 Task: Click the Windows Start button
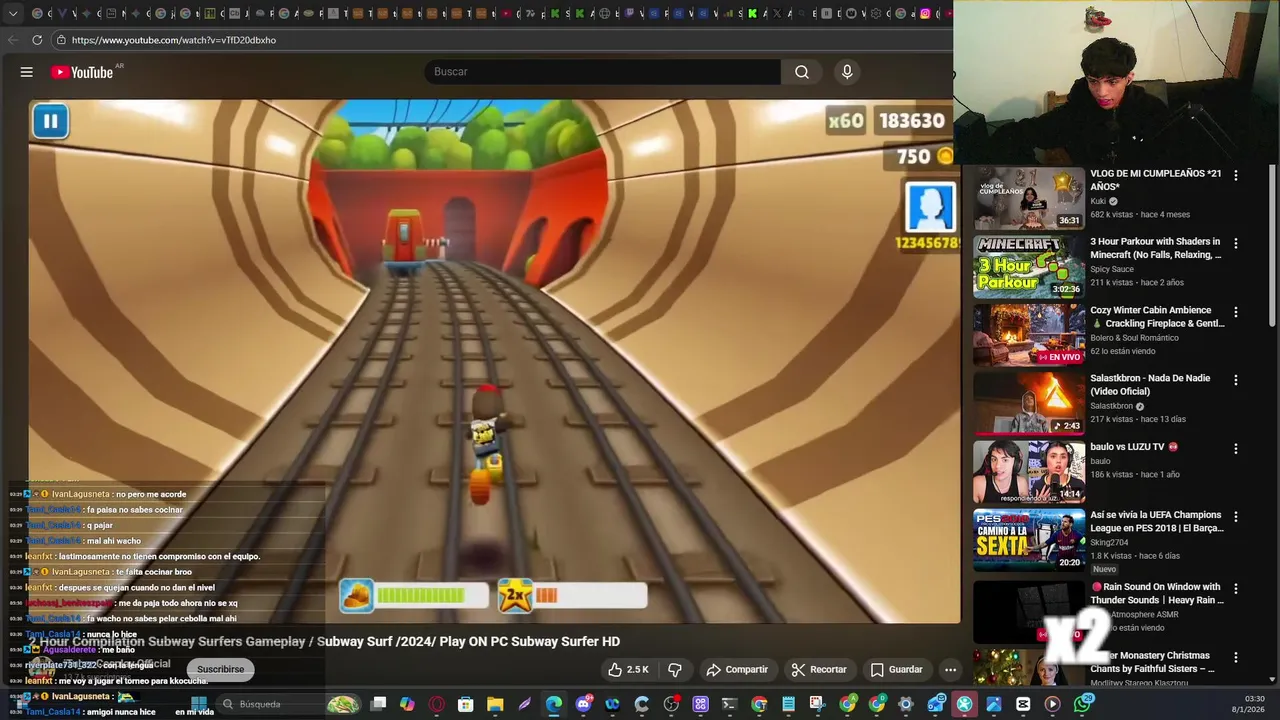pos(199,704)
